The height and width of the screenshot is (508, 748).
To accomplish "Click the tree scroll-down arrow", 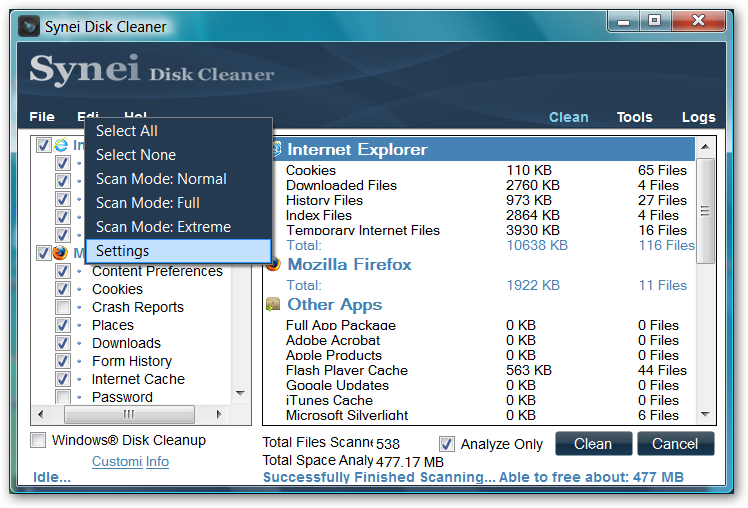I will pos(240,394).
